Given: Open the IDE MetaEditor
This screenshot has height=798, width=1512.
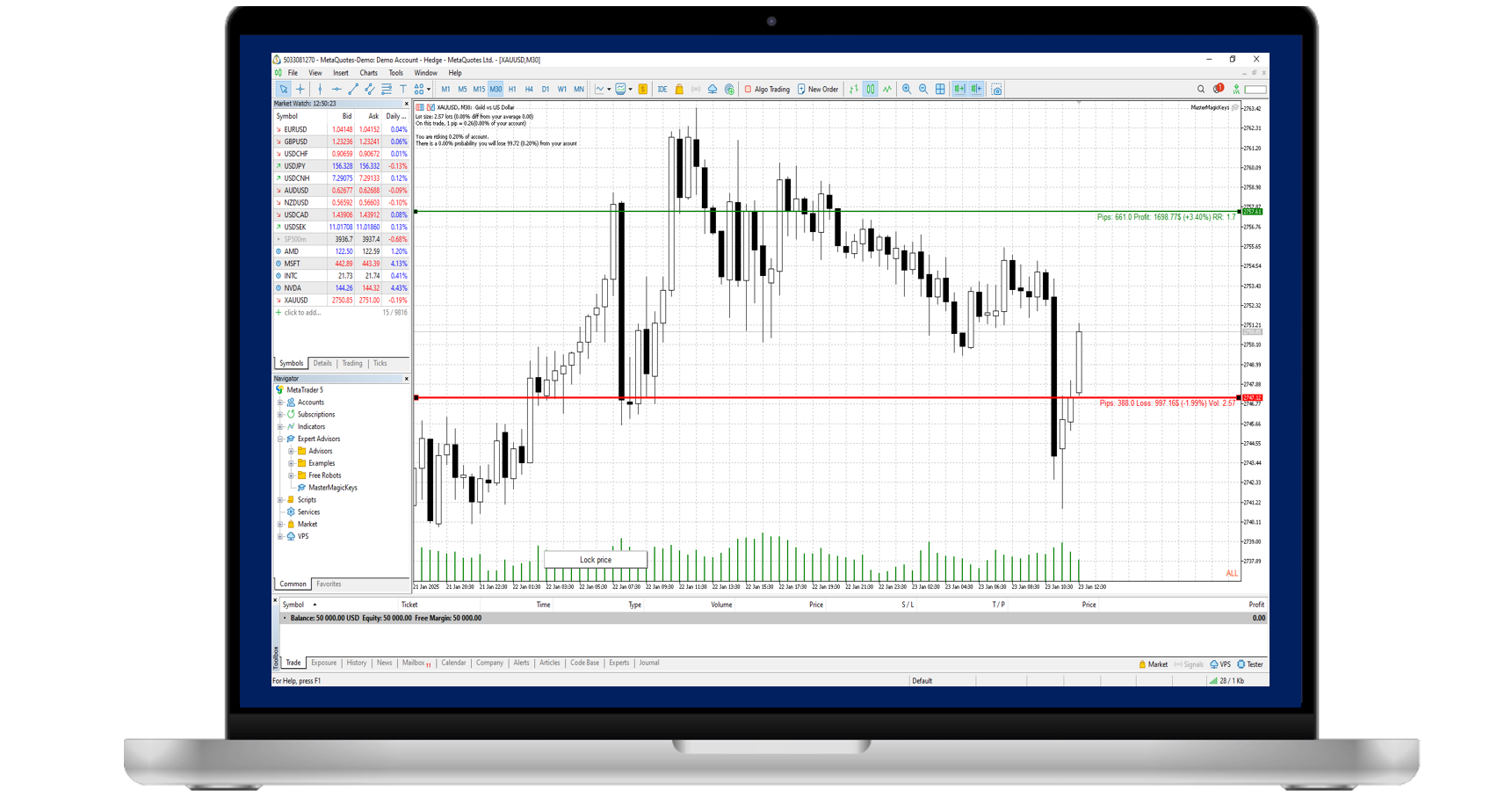Looking at the screenshot, I should 662,89.
